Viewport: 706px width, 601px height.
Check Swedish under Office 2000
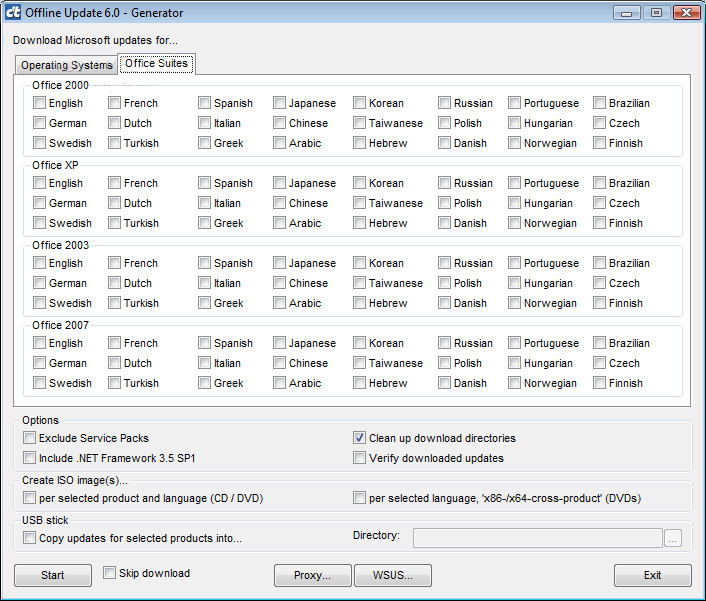coord(39,143)
